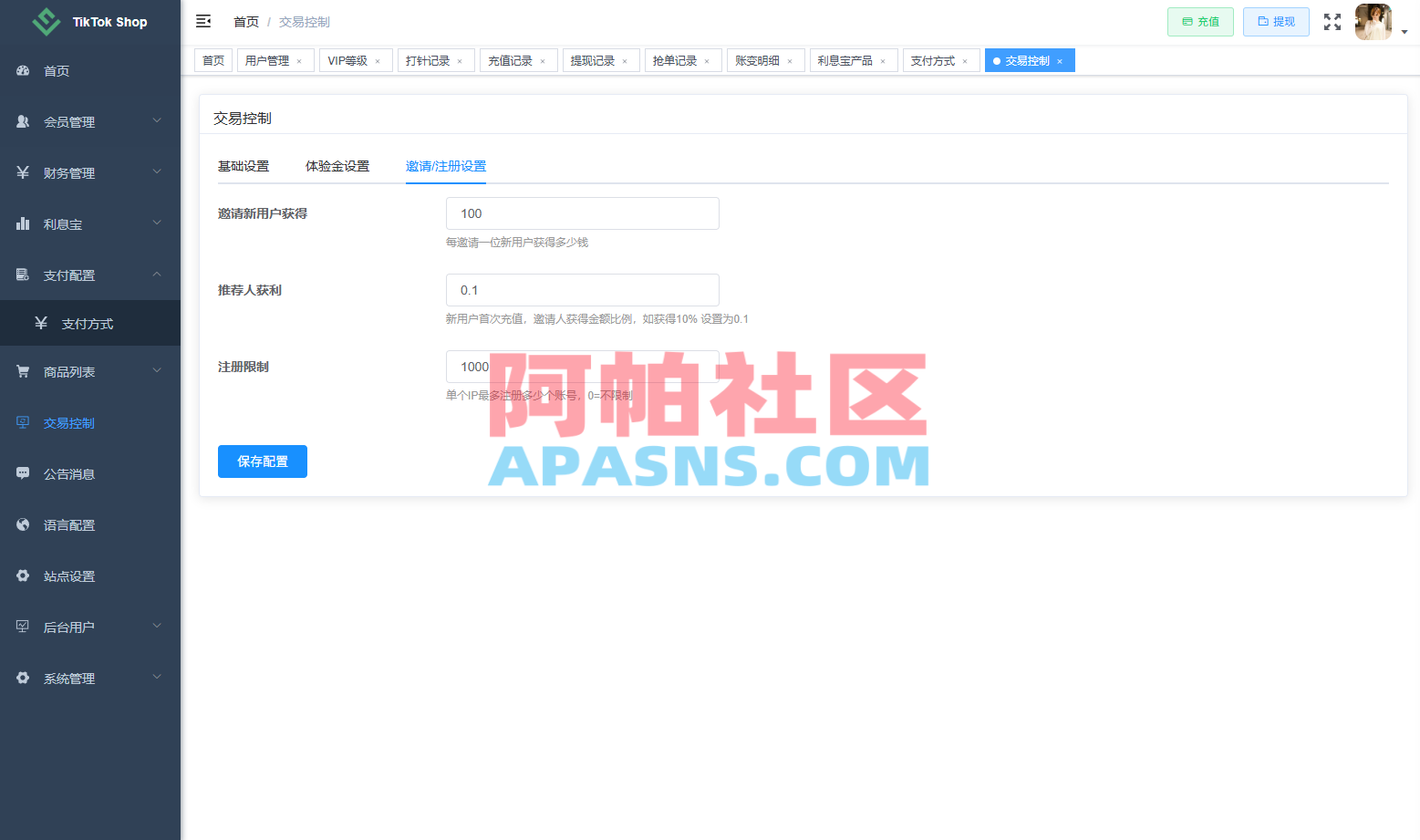Click the 财务管理 yen icon
Viewport: 1420px width, 840px height.
click(x=23, y=172)
